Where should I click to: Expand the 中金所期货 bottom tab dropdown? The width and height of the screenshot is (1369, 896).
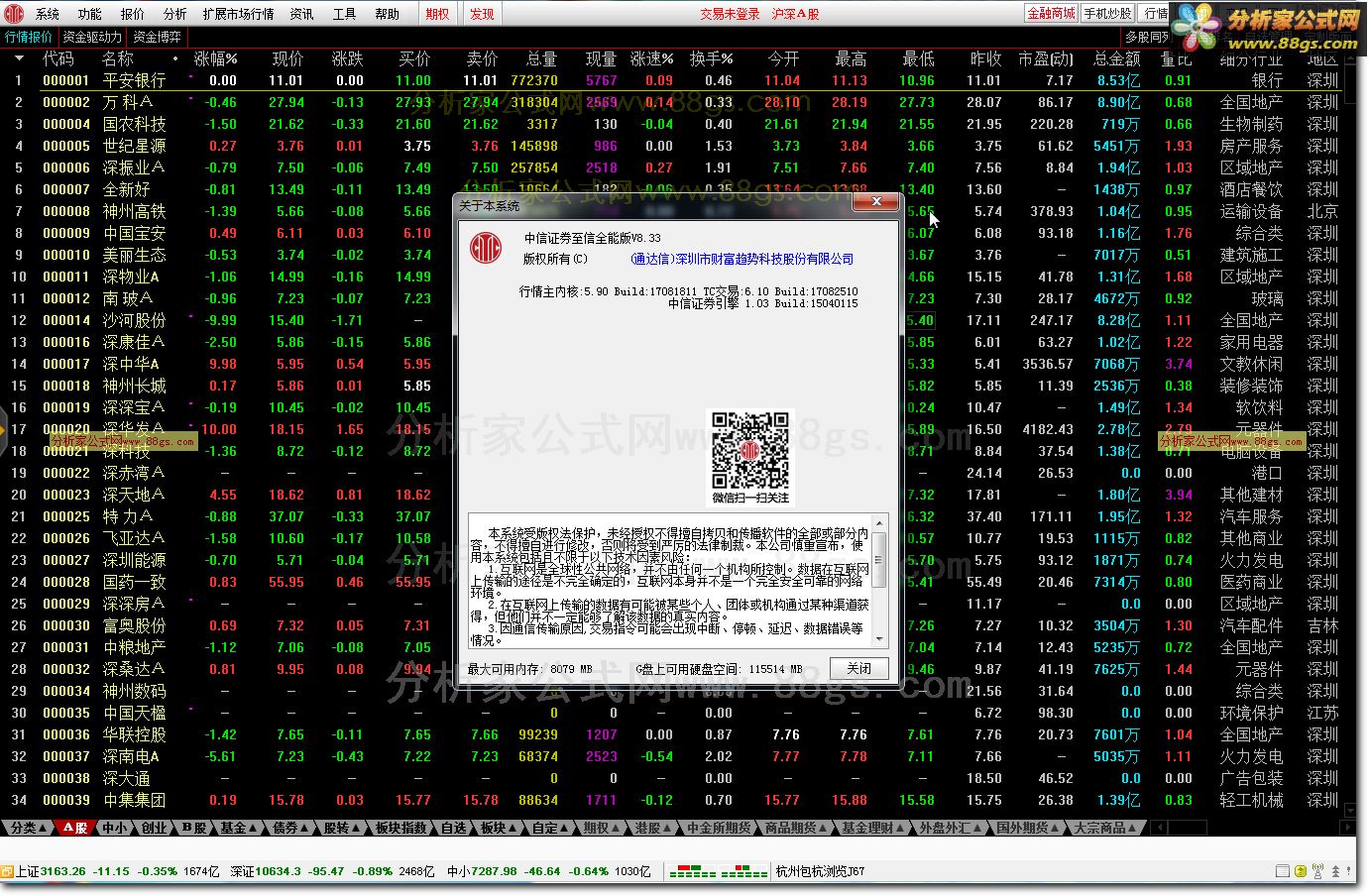point(719,828)
